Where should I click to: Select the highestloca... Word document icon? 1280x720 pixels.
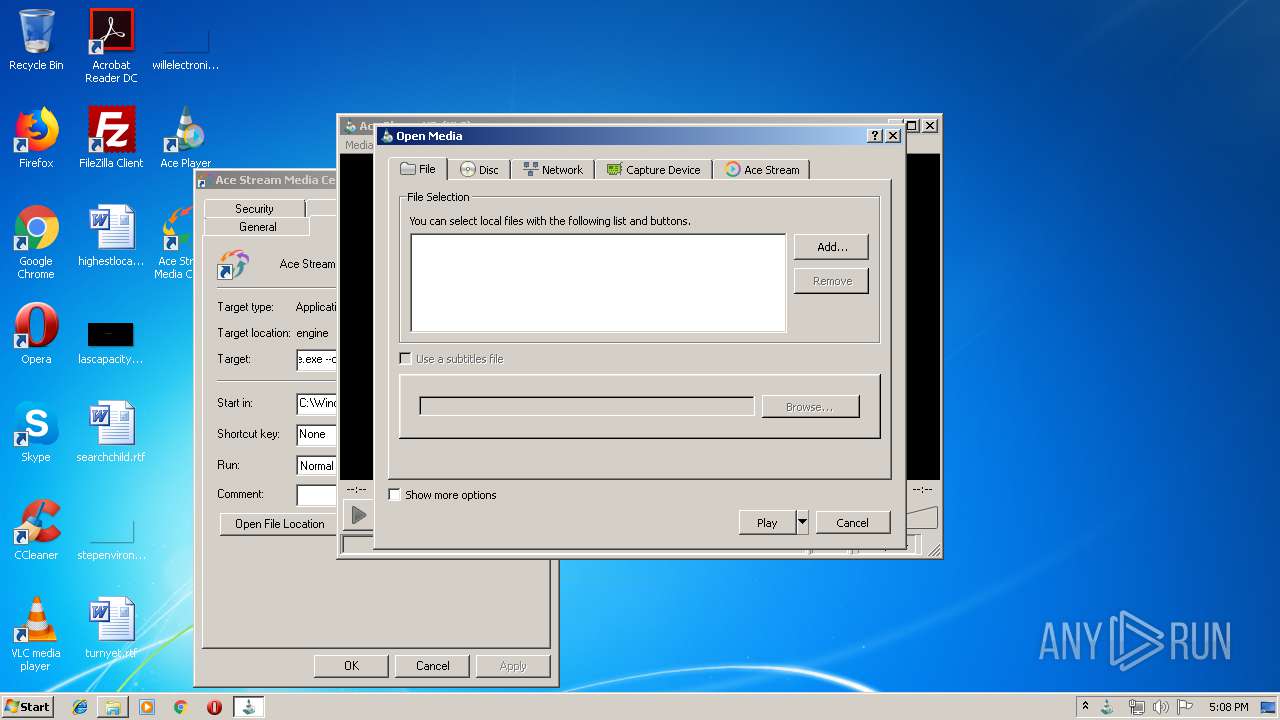point(111,236)
